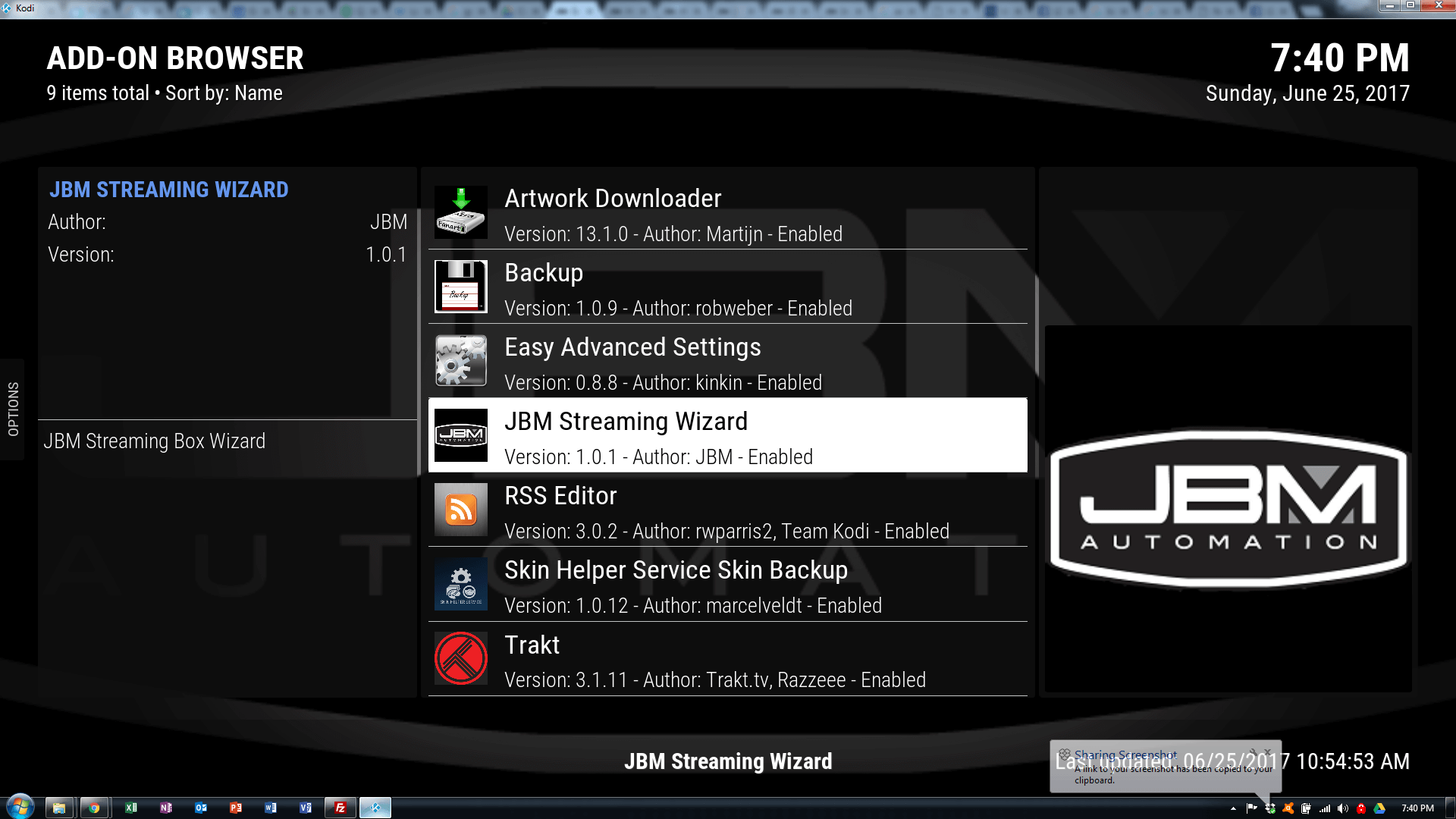1456x819 pixels.
Task: Open the Artwork Downloader add-on entry
Action: 728,212
